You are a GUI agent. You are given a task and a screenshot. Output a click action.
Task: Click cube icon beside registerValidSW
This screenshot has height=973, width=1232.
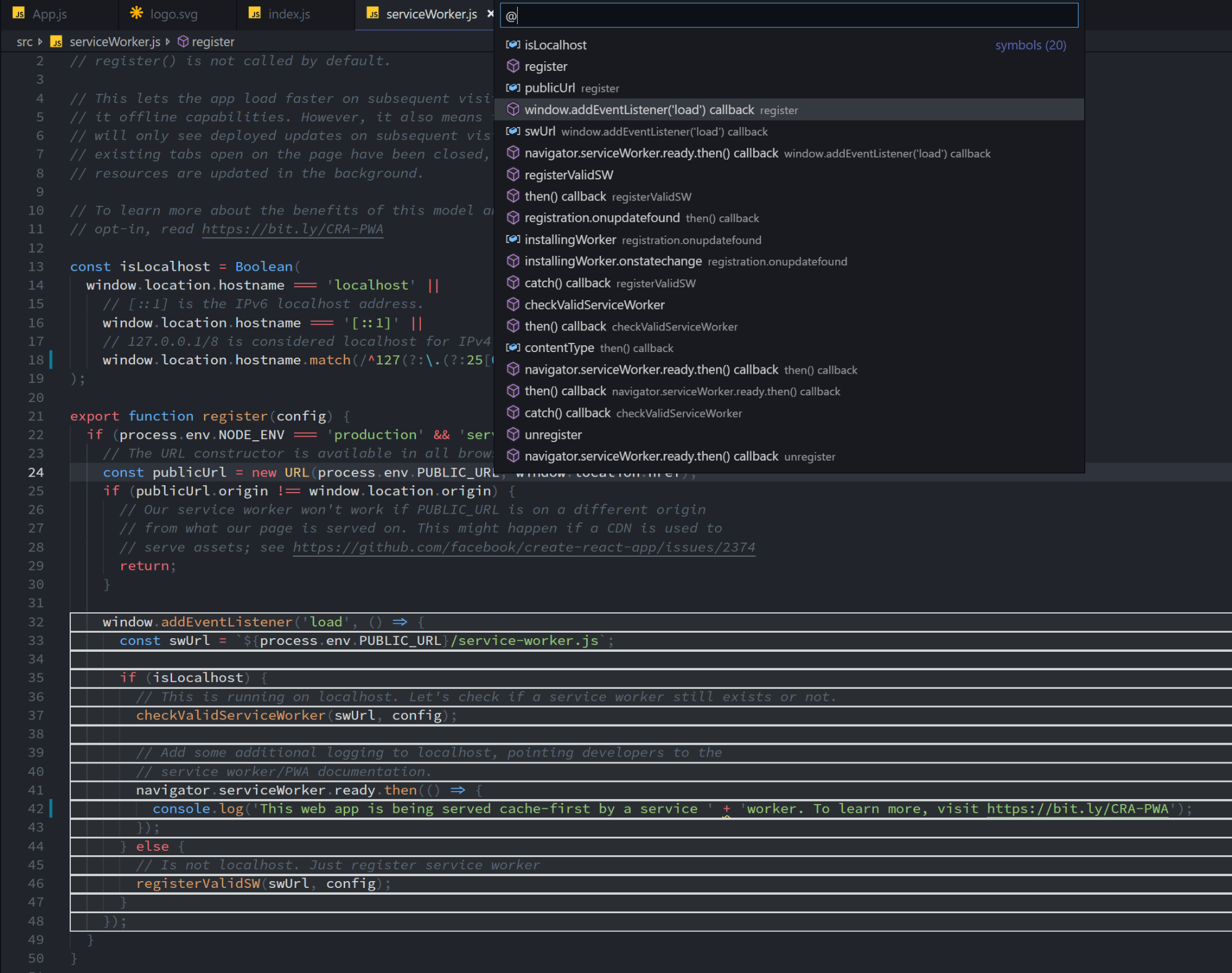(513, 174)
